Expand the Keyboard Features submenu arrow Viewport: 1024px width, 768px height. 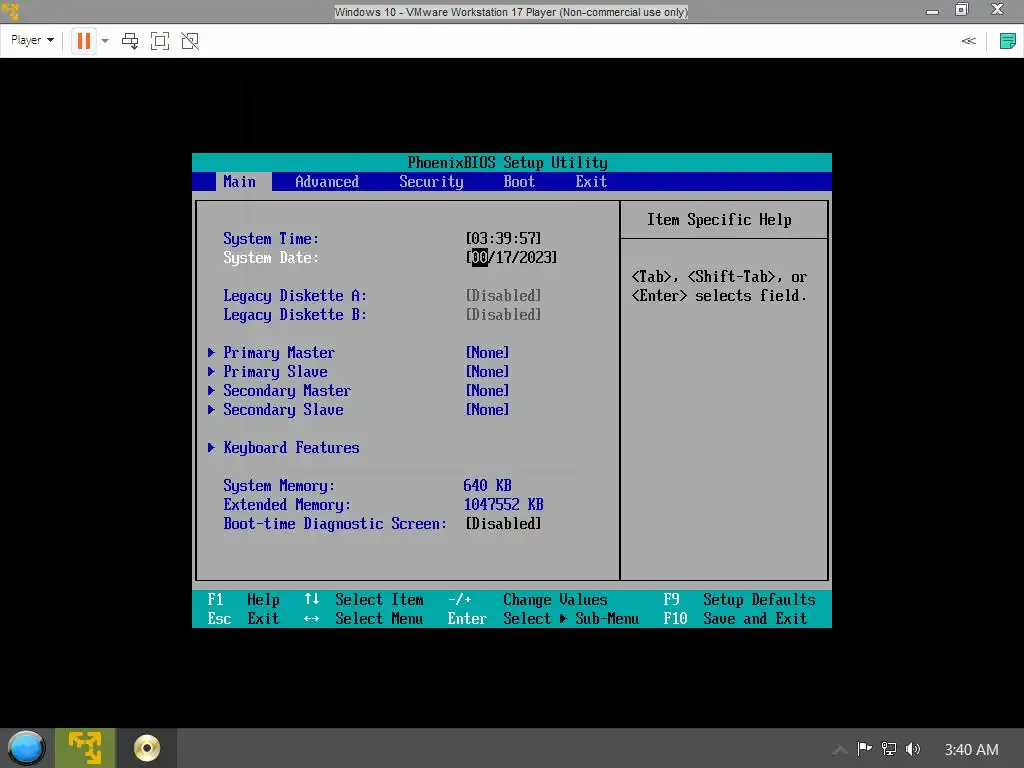(x=211, y=447)
